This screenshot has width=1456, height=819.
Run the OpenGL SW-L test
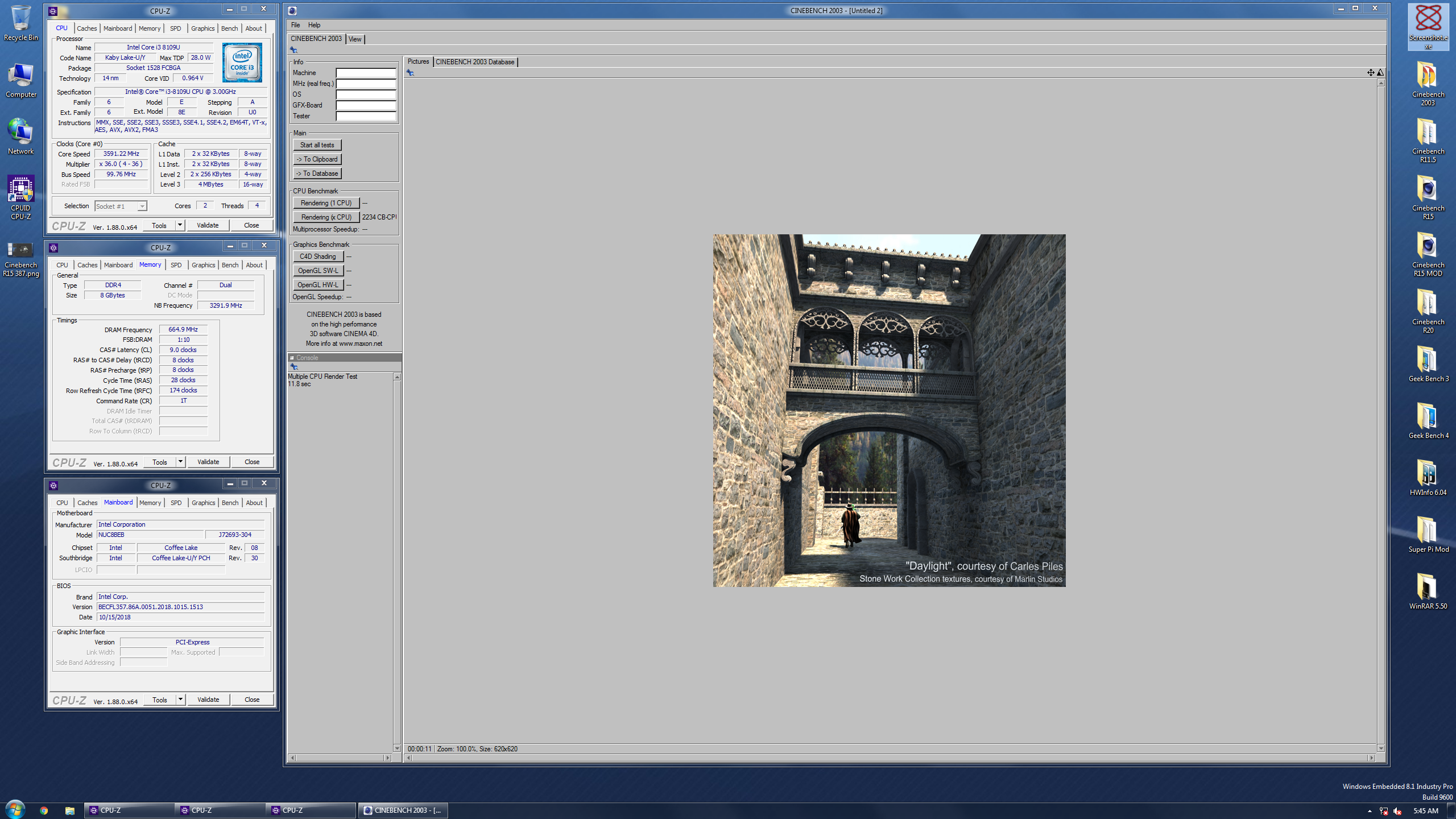(x=318, y=271)
